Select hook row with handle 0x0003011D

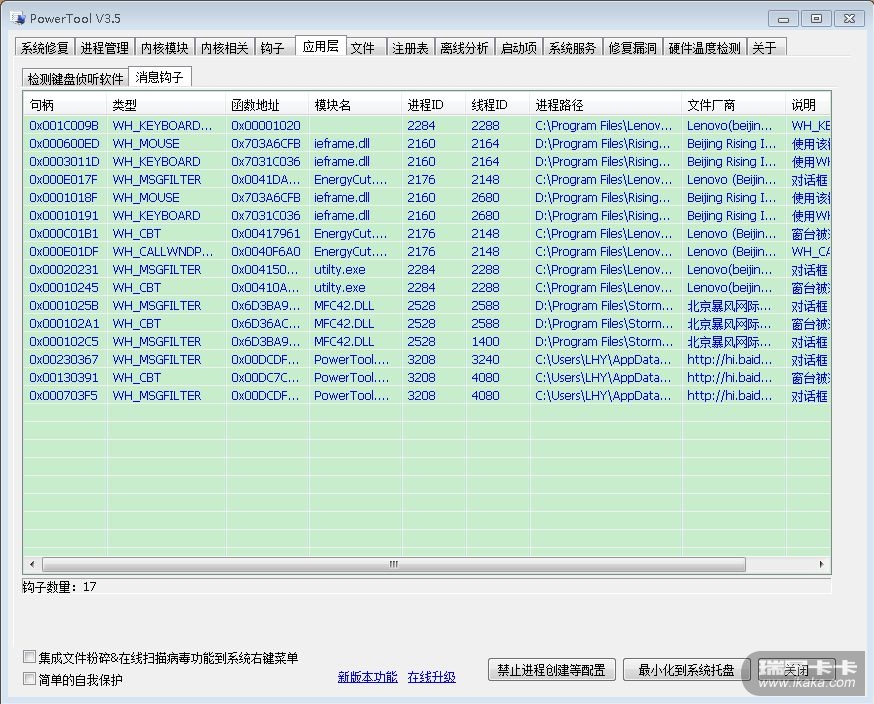click(x=427, y=161)
